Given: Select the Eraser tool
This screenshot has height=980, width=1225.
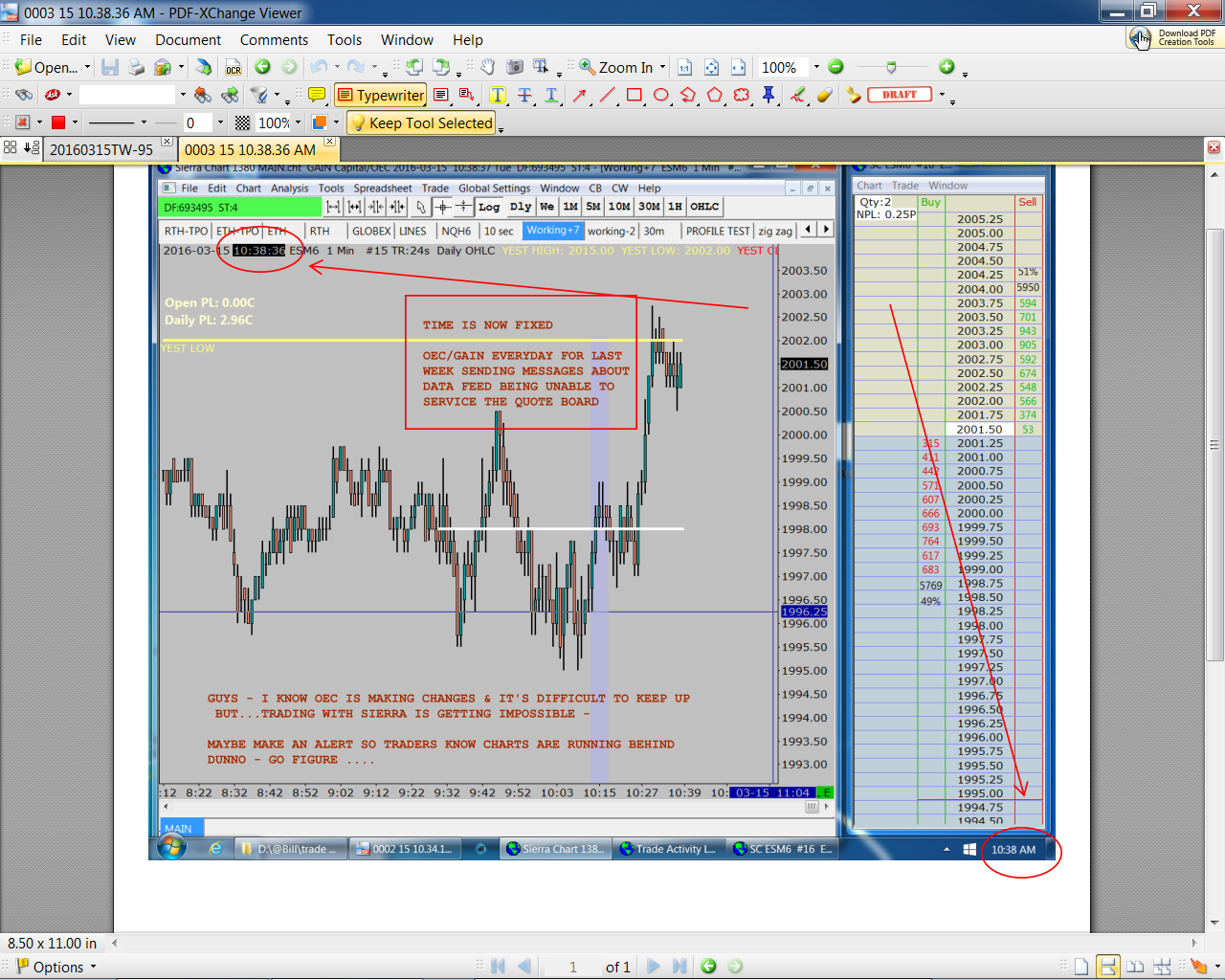Looking at the screenshot, I should point(824,95).
